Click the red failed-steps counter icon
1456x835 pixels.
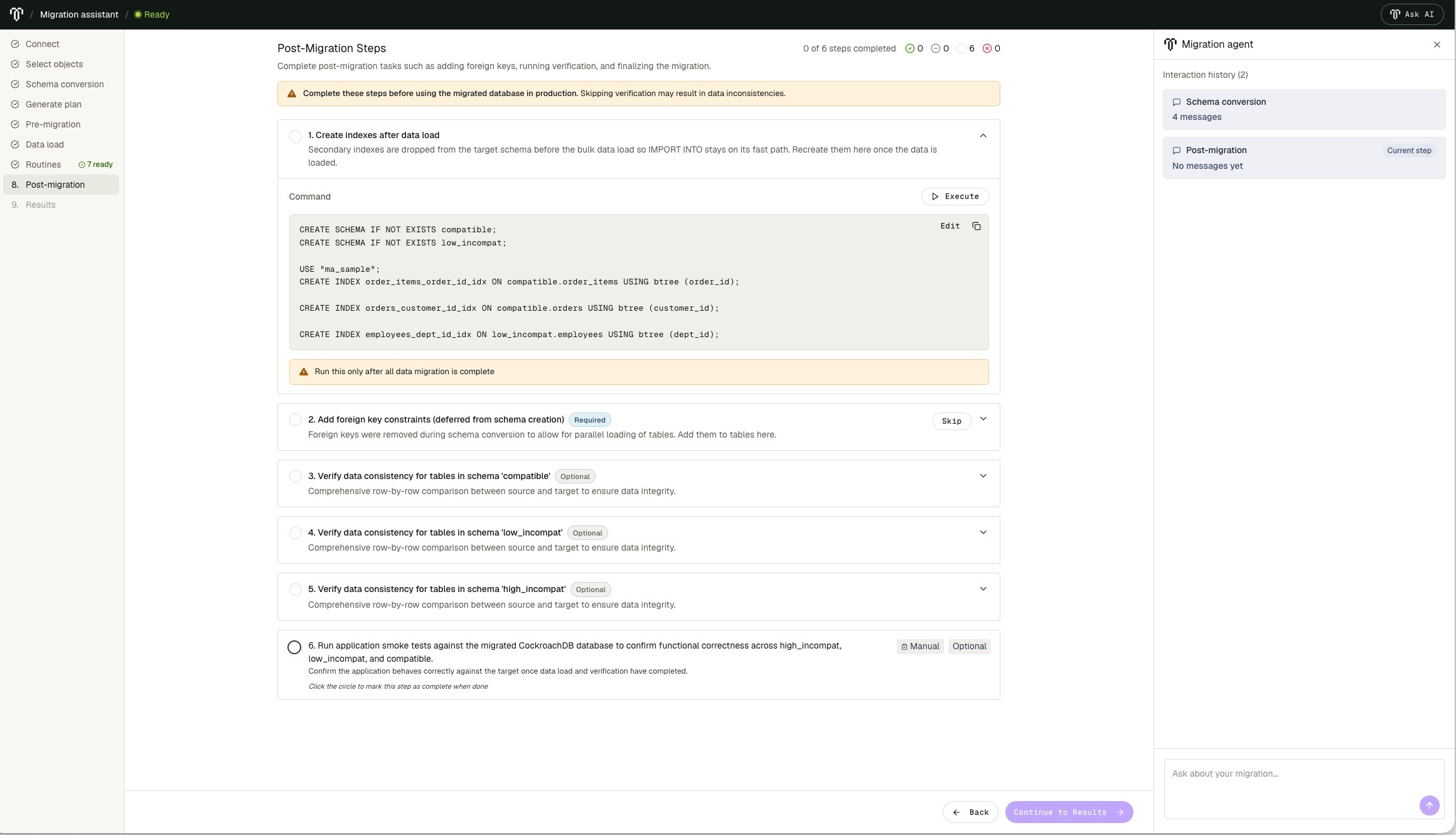pyautogui.click(x=987, y=48)
